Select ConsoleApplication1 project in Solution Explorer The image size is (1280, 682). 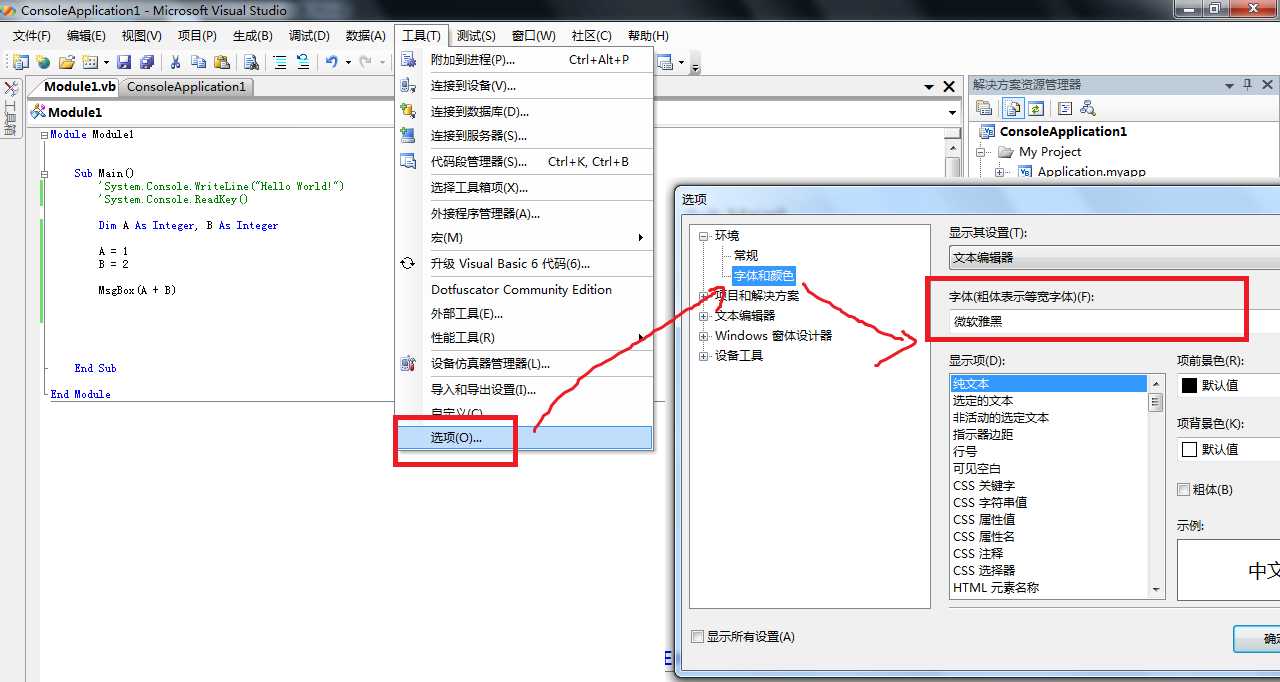(x=1063, y=132)
